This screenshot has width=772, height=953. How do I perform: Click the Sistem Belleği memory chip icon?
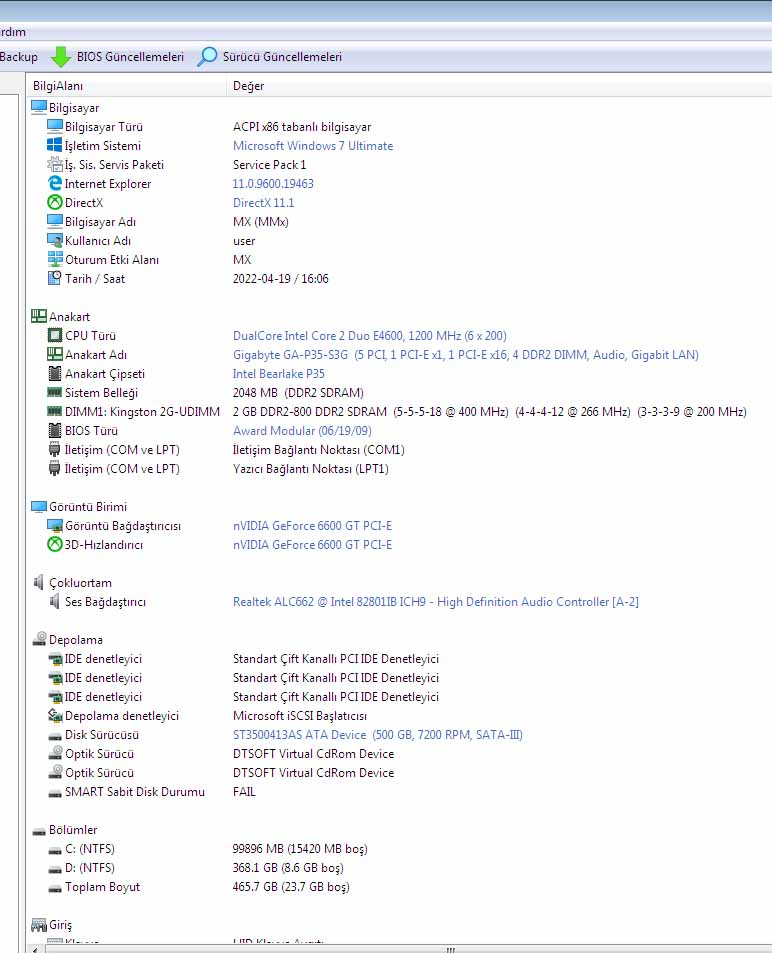55,393
